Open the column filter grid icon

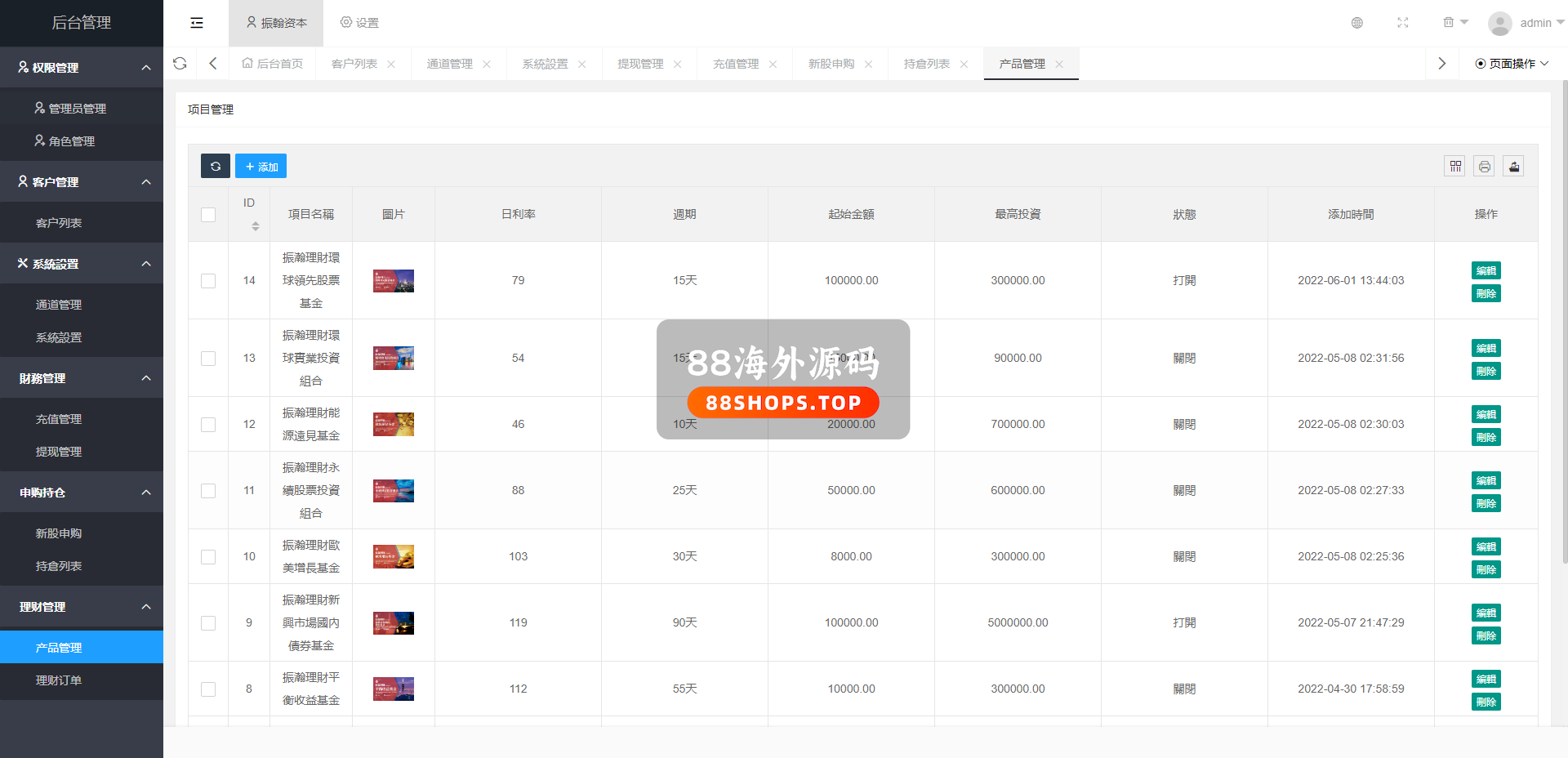click(x=1454, y=167)
